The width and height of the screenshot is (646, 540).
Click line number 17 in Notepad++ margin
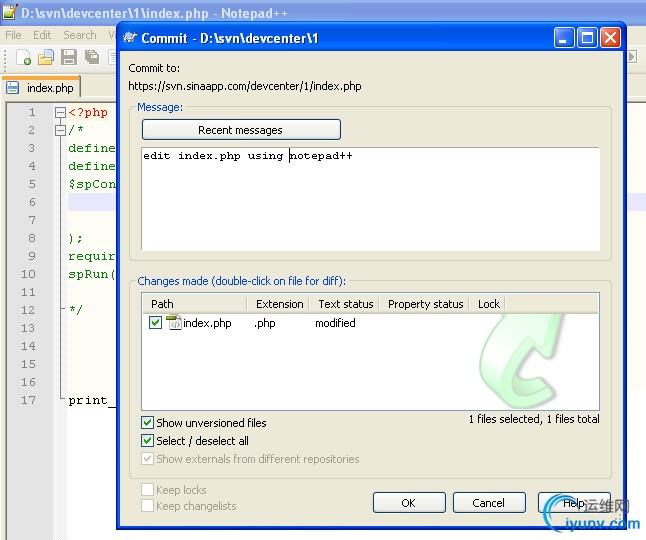pyautogui.click(x=28, y=400)
